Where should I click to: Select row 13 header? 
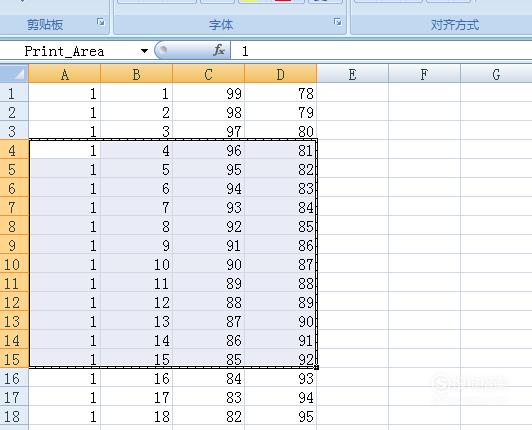14,321
